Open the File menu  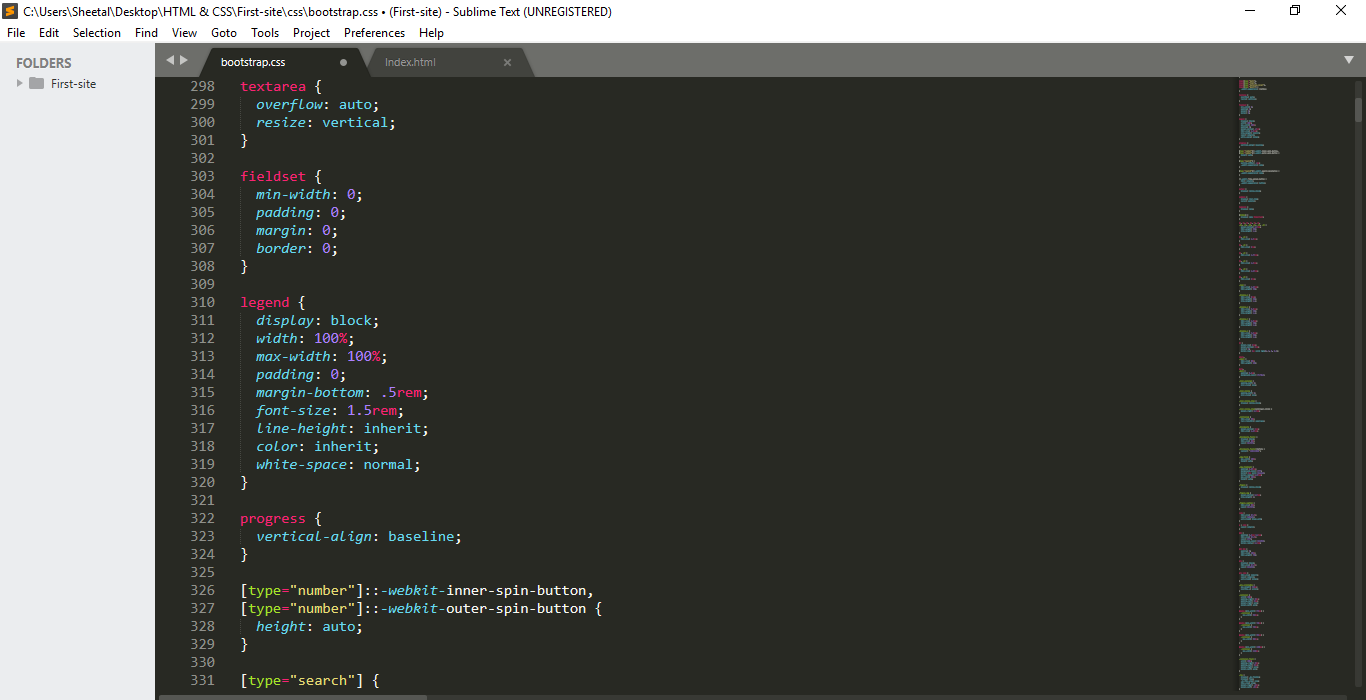(16, 33)
